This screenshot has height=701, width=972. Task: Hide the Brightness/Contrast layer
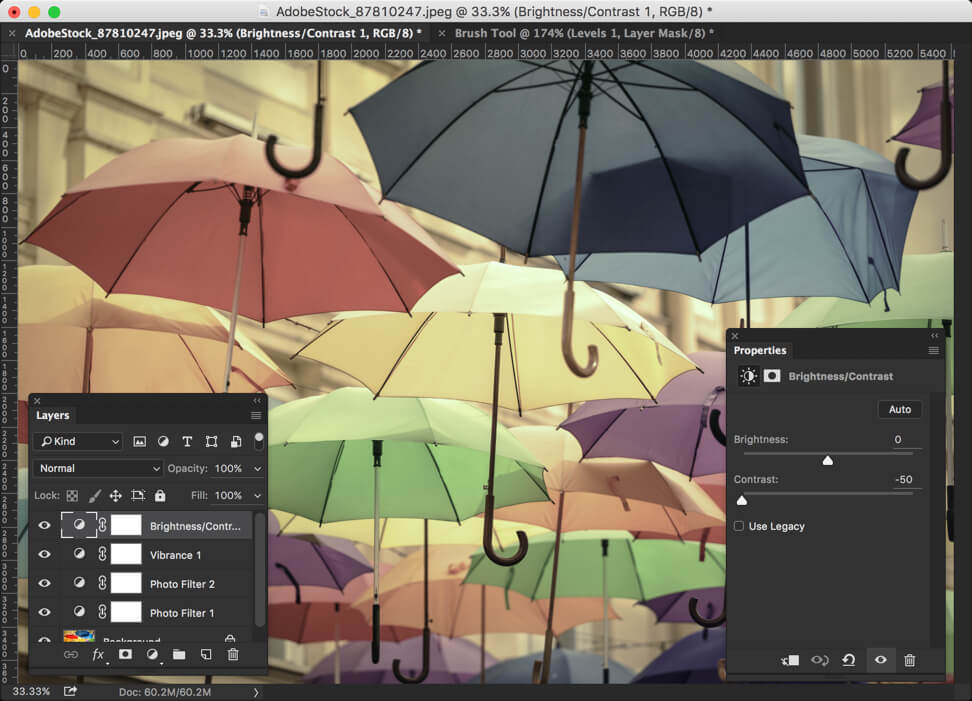45,526
